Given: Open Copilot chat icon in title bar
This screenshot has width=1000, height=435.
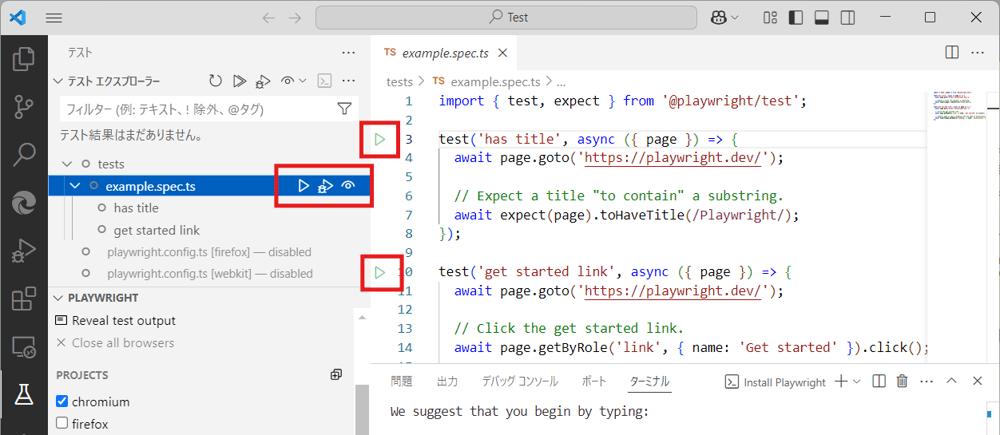Looking at the screenshot, I should point(719,18).
